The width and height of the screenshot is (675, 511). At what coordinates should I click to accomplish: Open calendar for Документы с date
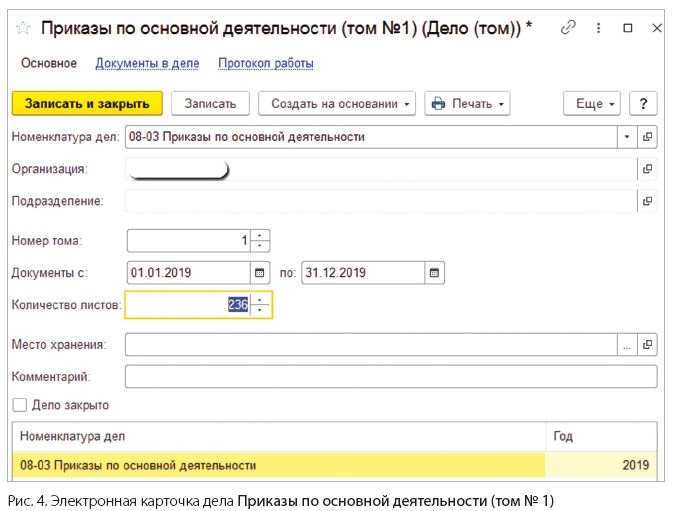coord(260,273)
